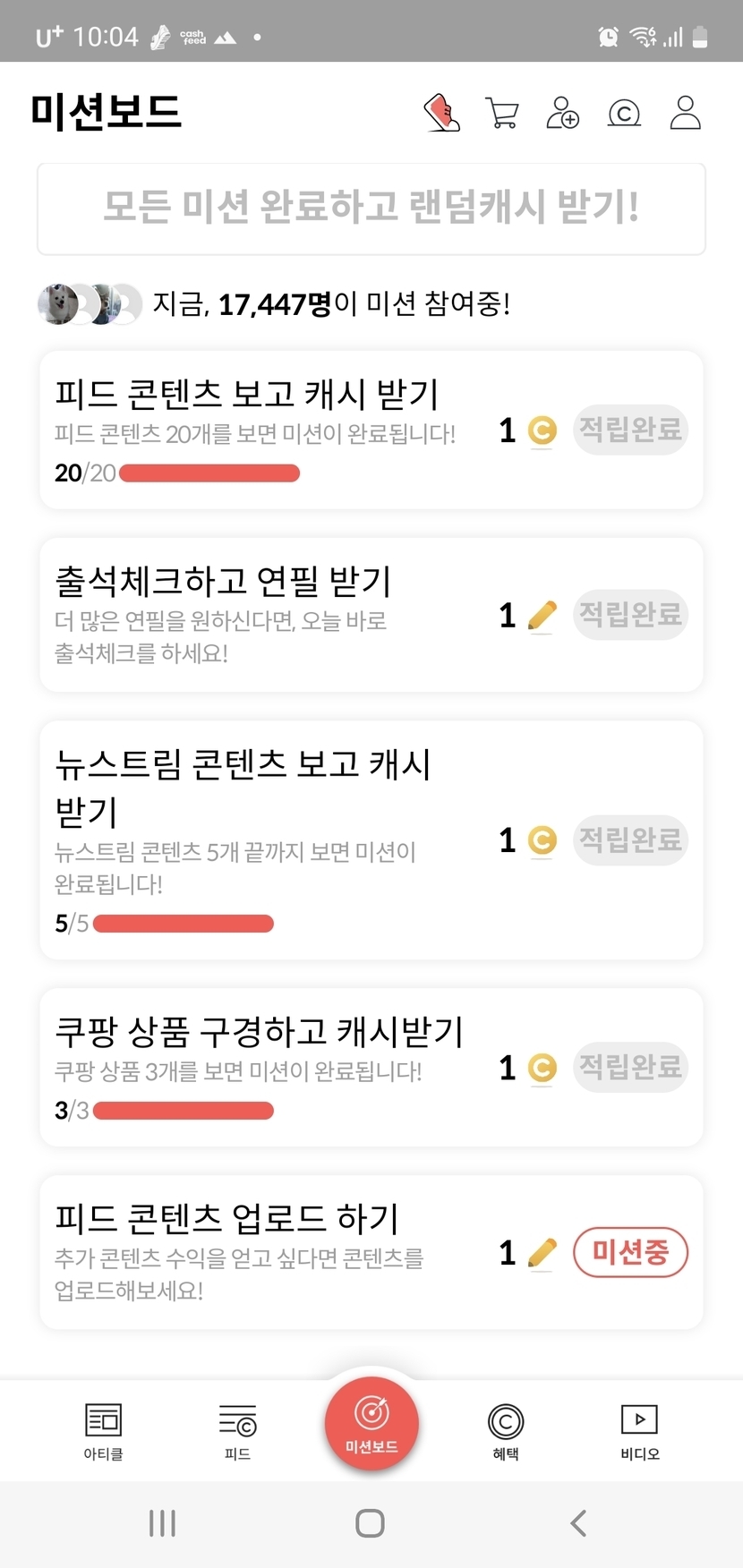Image resolution: width=743 pixels, height=1568 pixels.
Task: Tap the red 미션보드 center button
Action: [x=371, y=1423]
